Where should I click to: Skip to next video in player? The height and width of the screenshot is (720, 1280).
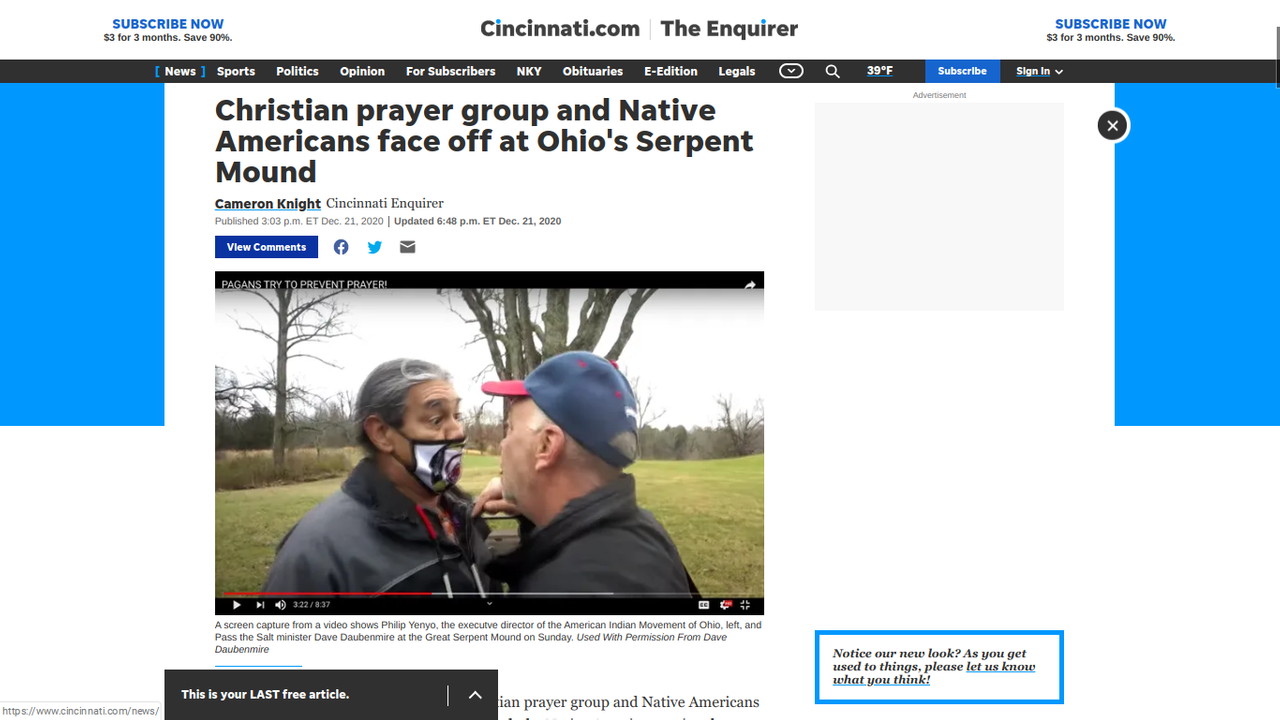click(260, 605)
